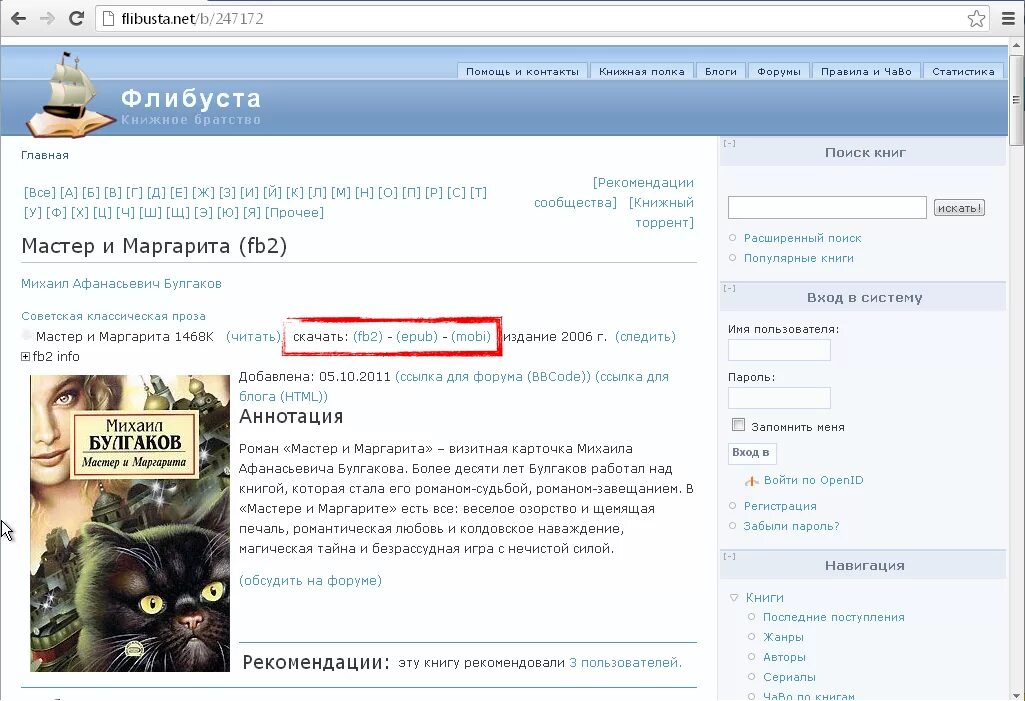This screenshot has height=701, width=1025.
Task: Download the book in fb2 format
Action: click(367, 336)
